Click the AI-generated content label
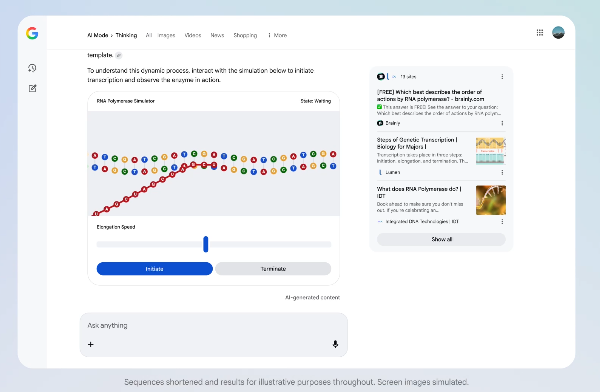The image size is (600, 392). (x=312, y=297)
